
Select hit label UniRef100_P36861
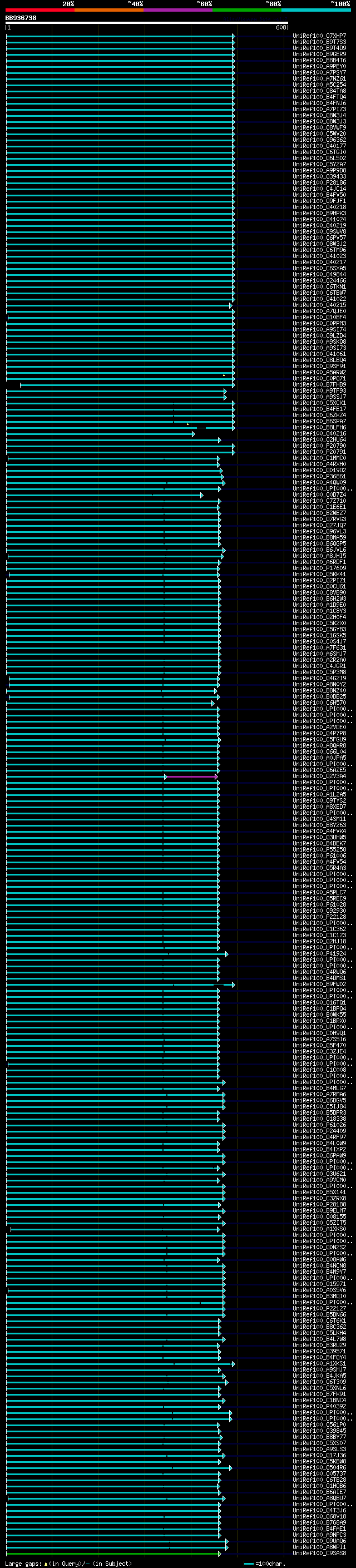(x=319, y=476)
